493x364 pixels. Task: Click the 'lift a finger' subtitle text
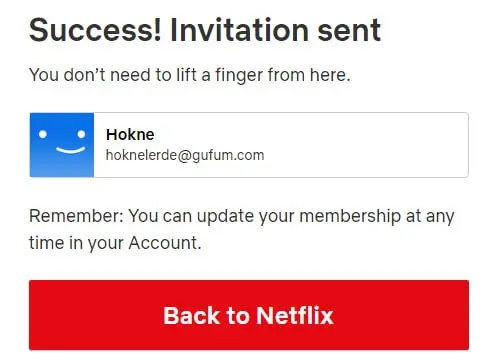pyautogui.click(x=190, y=75)
